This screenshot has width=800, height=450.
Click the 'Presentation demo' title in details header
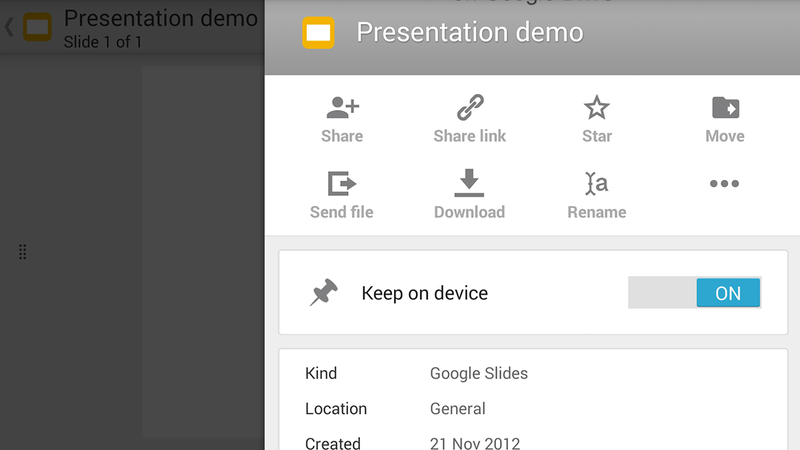(x=469, y=32)
